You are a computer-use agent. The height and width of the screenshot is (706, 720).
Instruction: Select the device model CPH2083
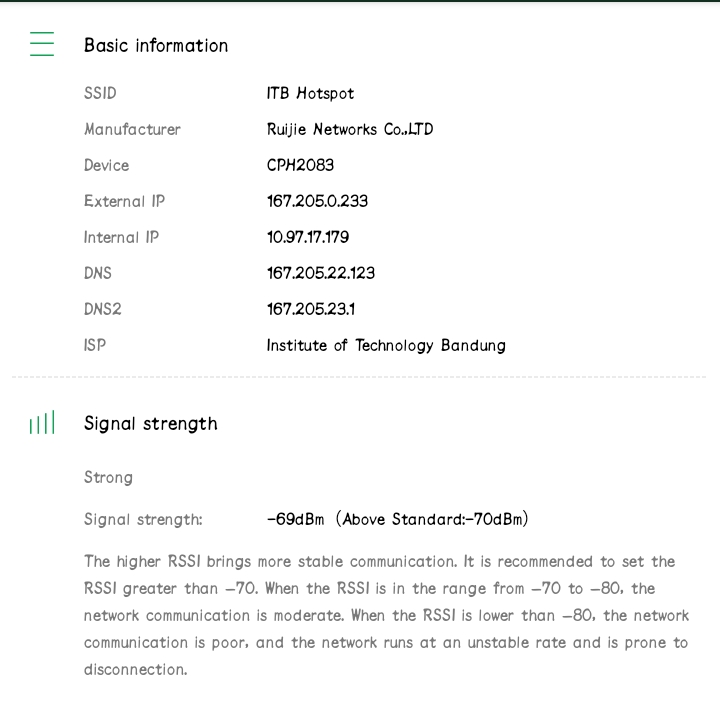point(300,165)
